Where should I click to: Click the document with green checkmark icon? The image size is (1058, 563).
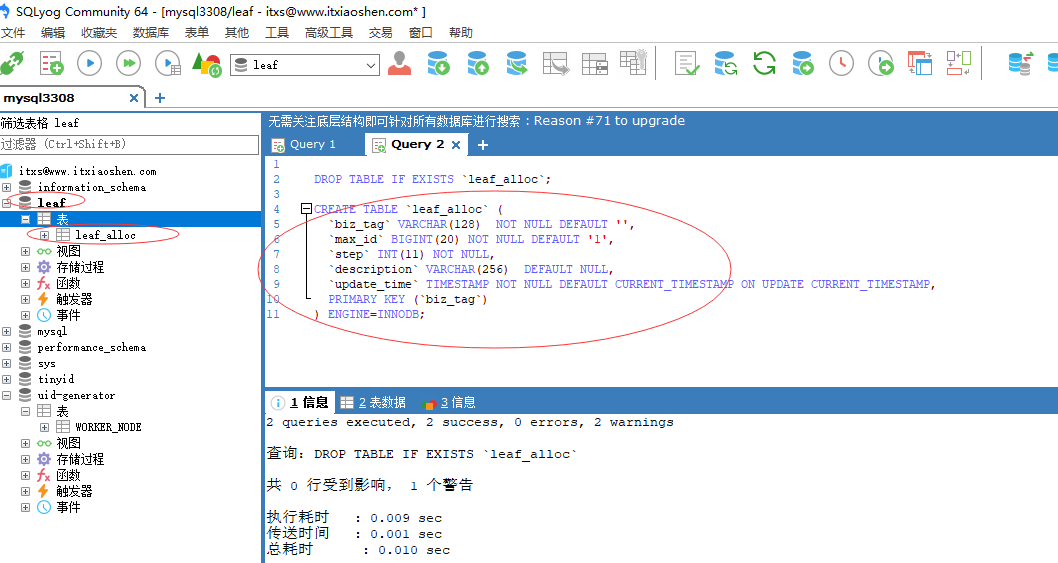point(687,63)
